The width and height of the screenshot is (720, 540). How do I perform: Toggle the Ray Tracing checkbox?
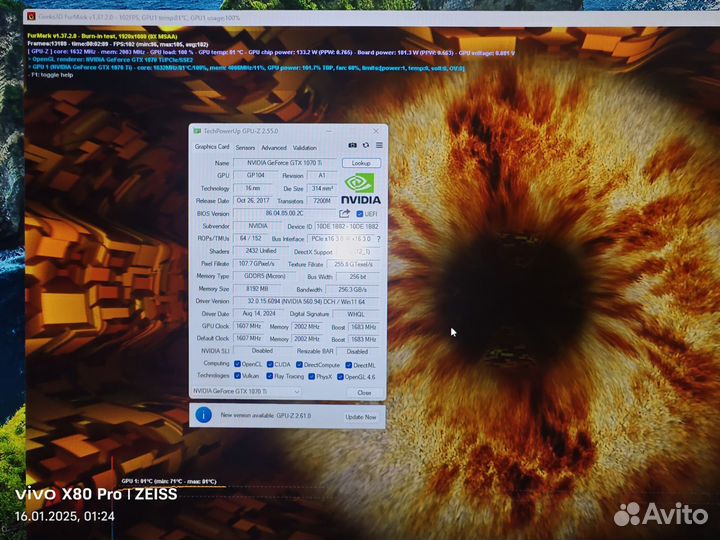pyautogui.click(x=270, y=376)
